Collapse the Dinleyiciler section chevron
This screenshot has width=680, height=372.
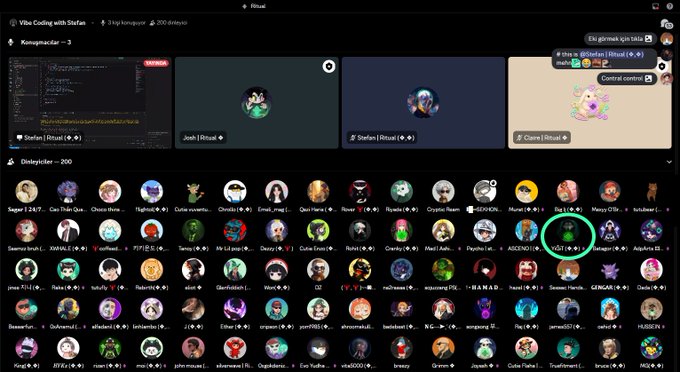coord(669,162)
